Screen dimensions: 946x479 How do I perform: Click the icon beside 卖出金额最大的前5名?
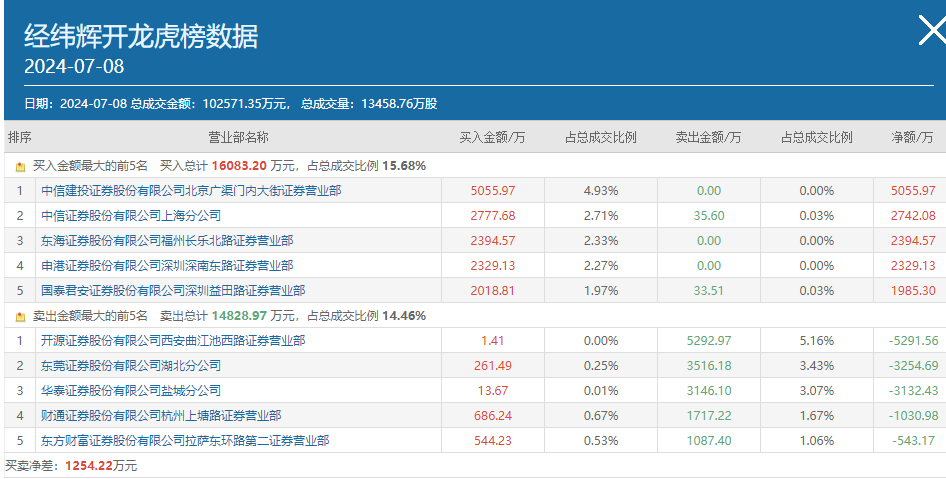21,317
